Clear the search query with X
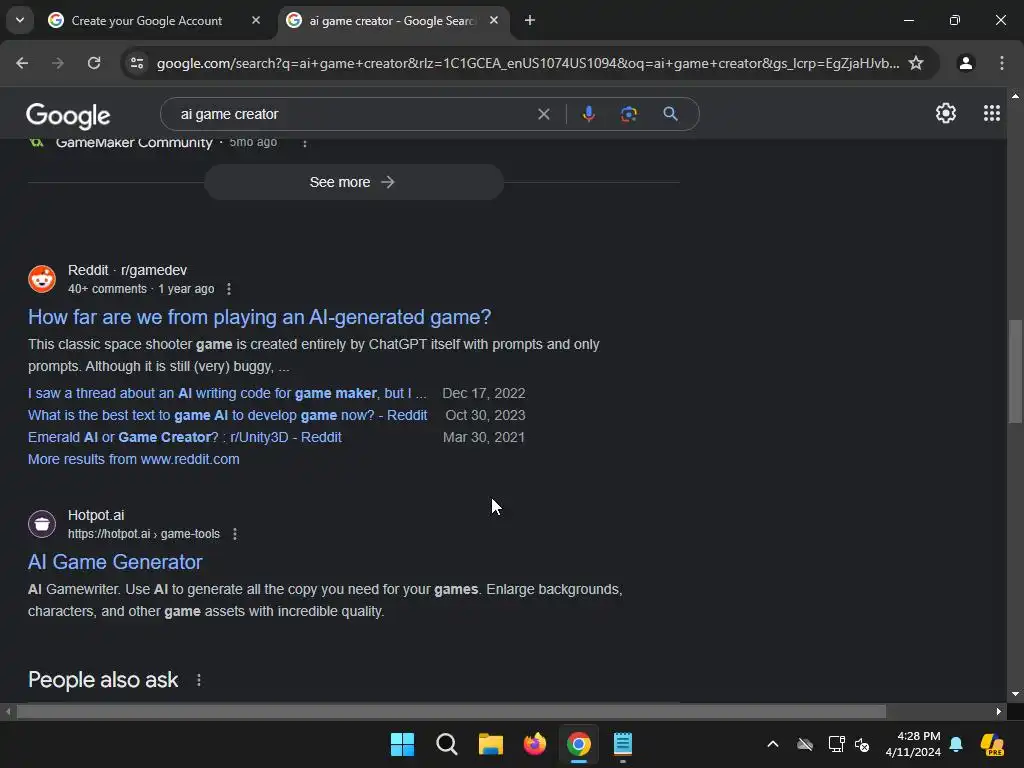The width and height of the screenshot is (1024, 768). 543,114
